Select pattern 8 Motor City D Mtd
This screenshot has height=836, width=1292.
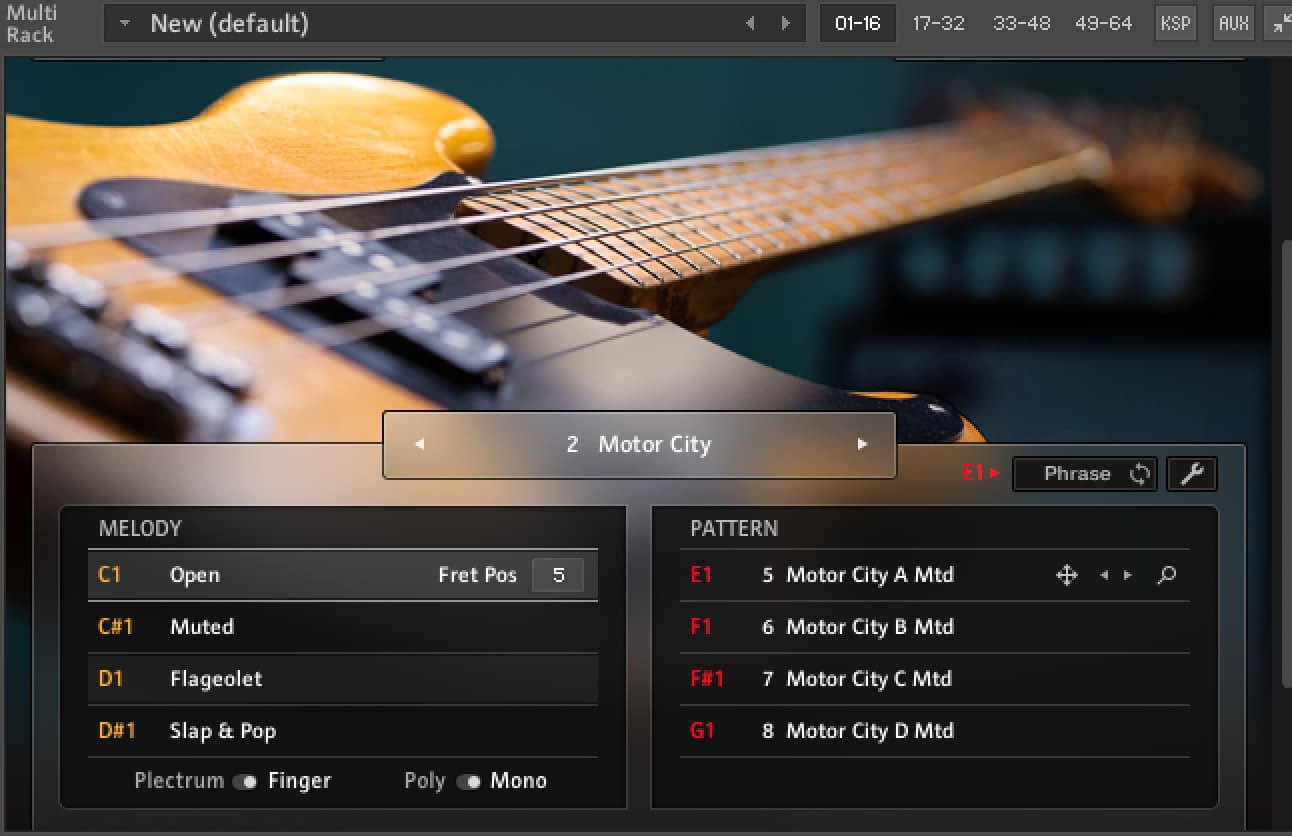coord(935,731)
